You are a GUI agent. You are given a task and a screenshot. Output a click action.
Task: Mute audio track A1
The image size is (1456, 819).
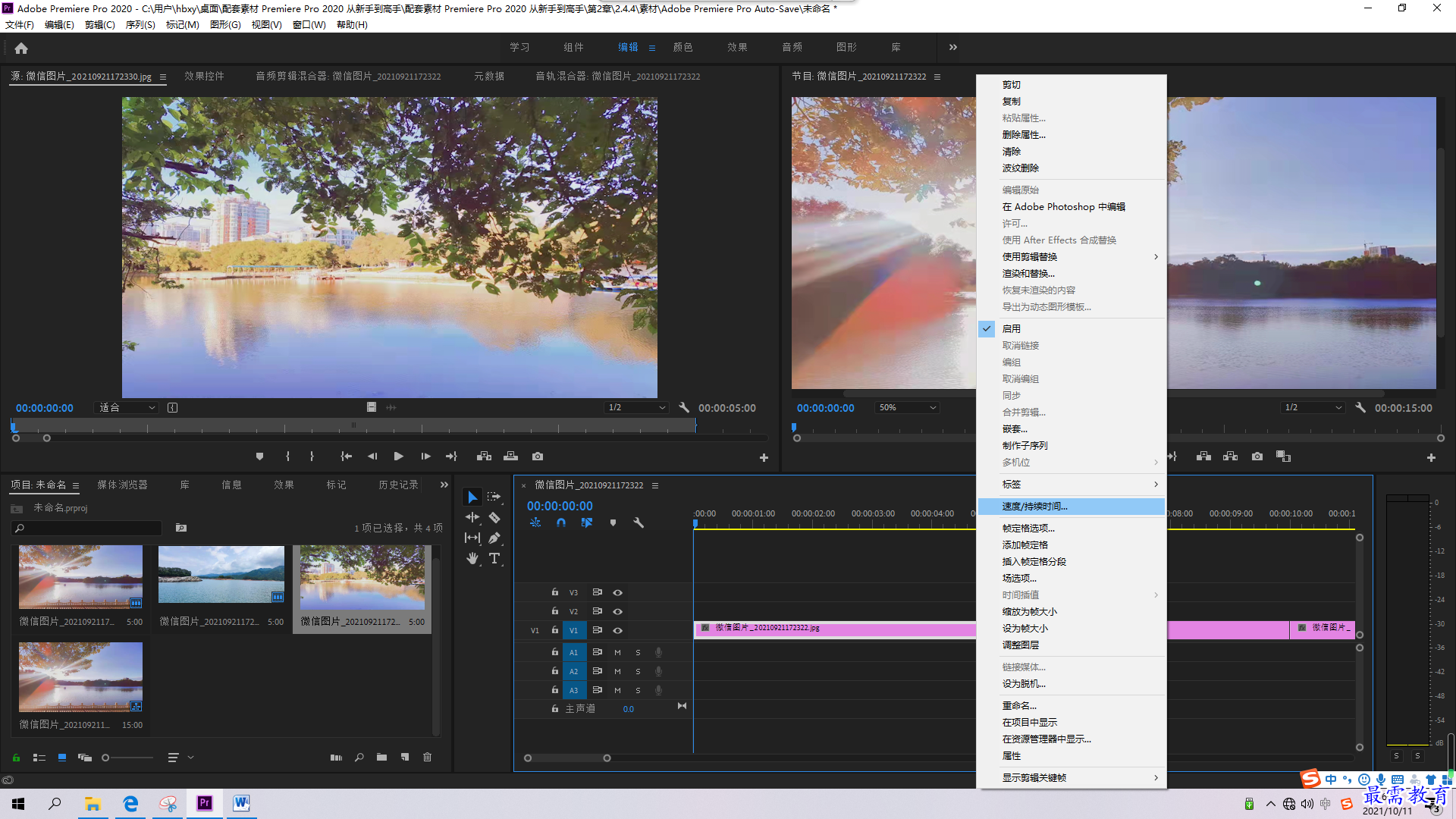pos(617,652)
